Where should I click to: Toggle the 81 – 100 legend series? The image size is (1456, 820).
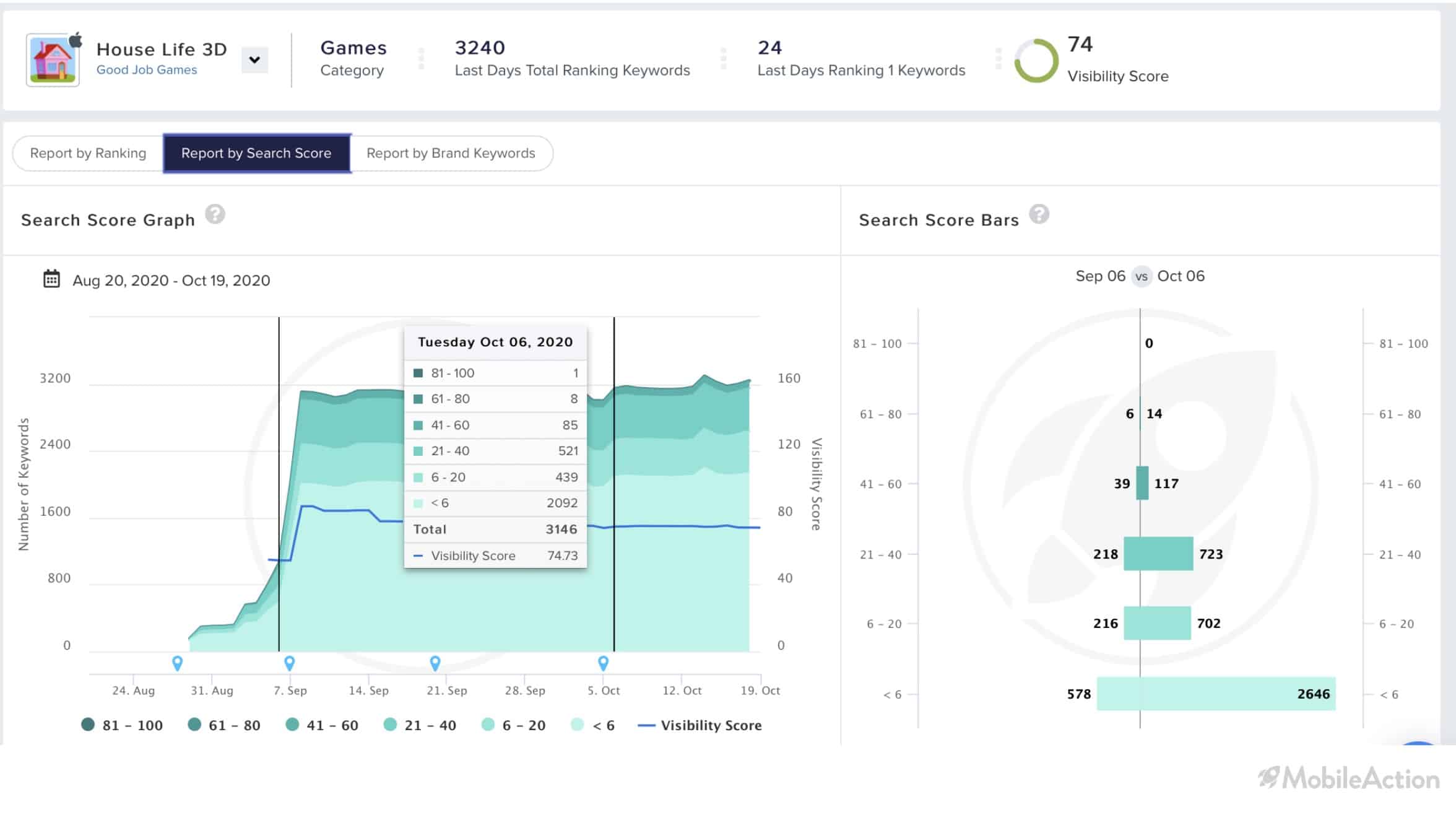(122, 725)
